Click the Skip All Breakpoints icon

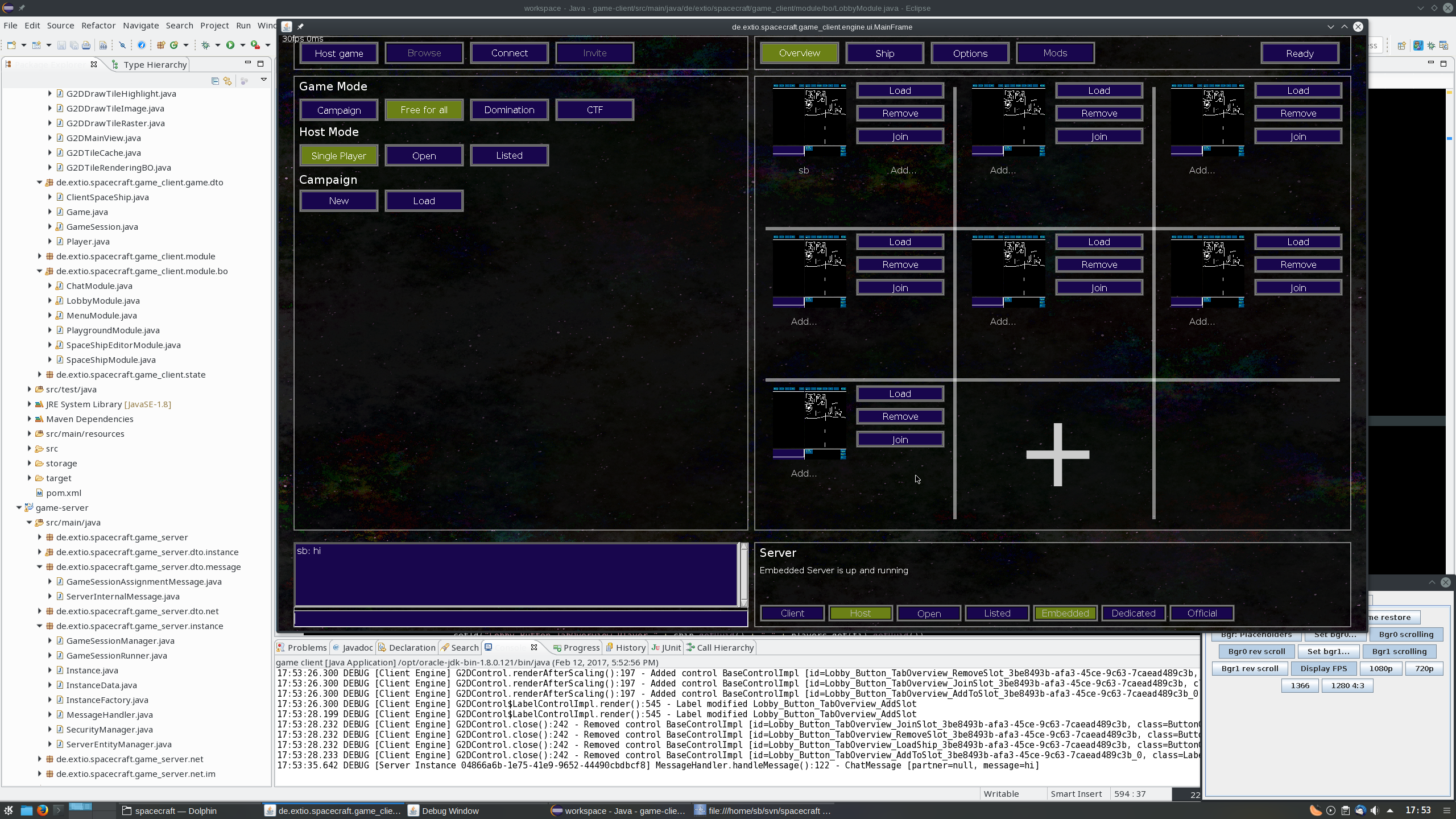(122, 45)
